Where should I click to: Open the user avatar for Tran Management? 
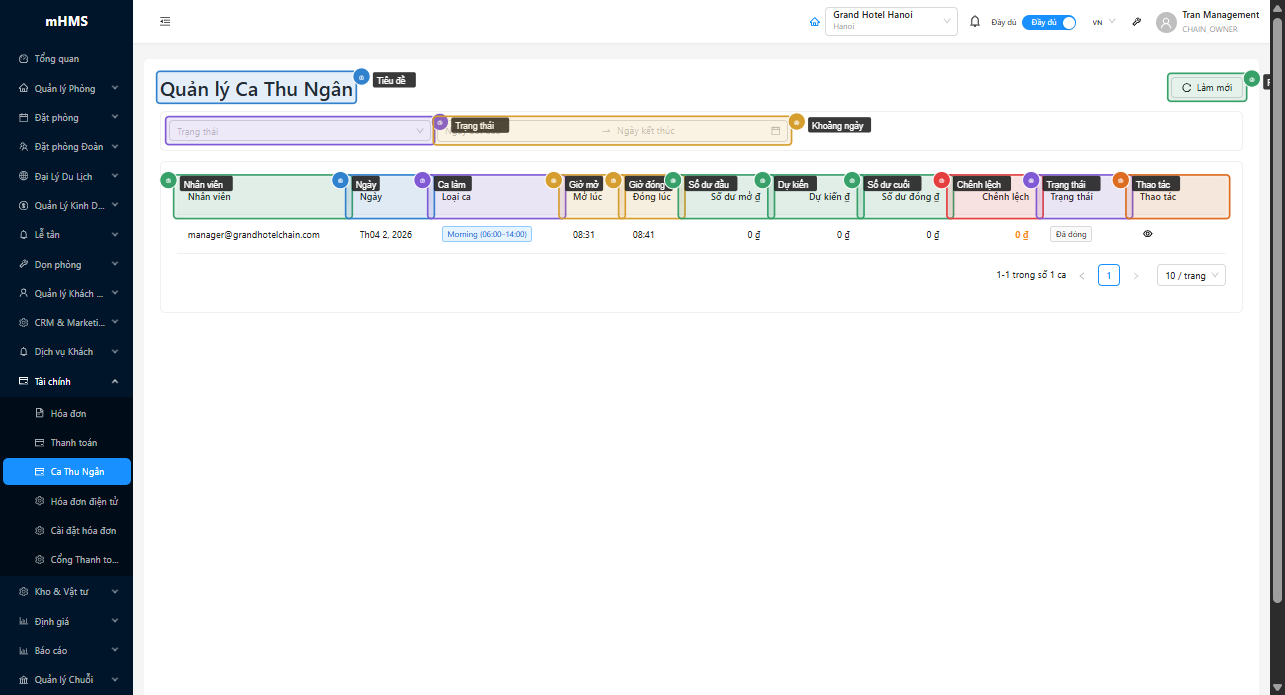tap(1165, 22)
